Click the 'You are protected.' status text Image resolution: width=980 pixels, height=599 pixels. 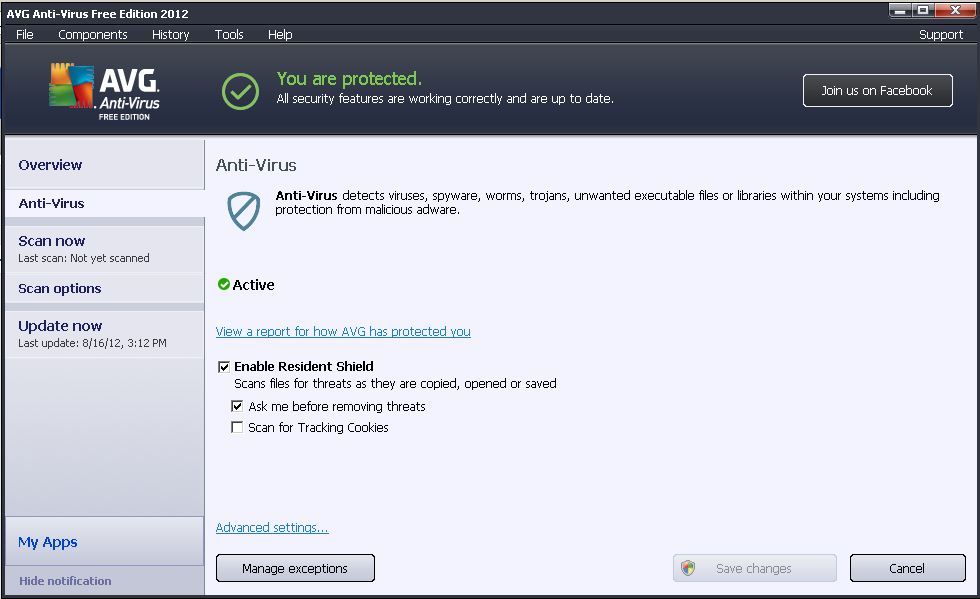coord(349,79)
